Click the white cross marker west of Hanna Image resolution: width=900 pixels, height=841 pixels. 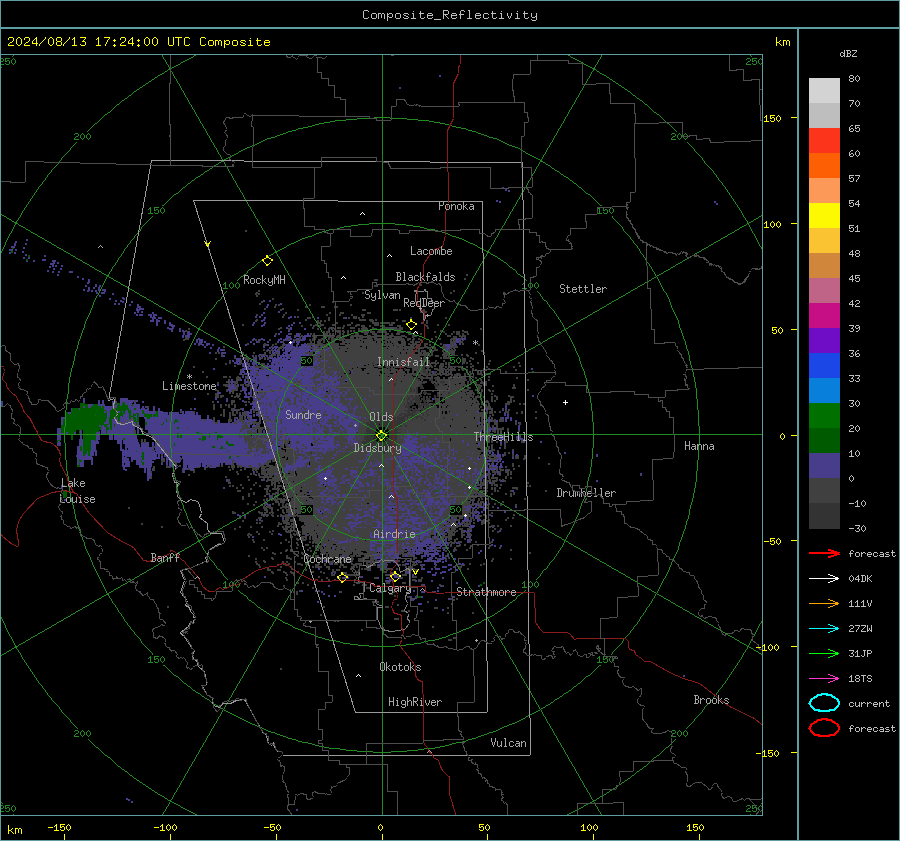tap(565, 402)
